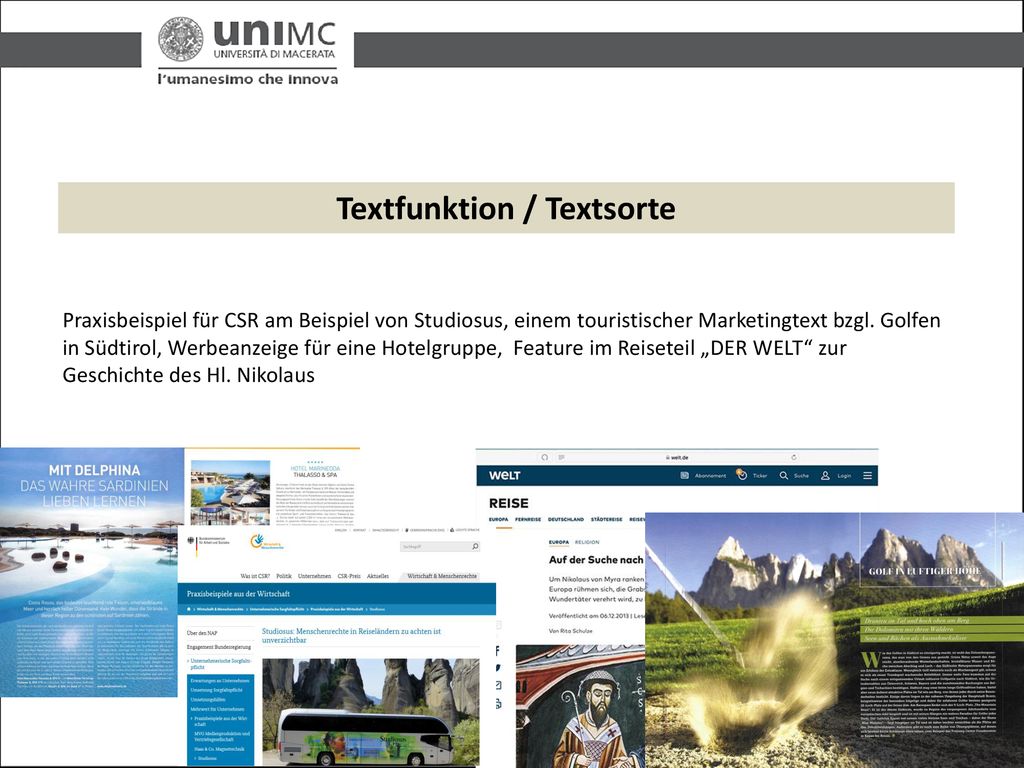
Task: Click the WELT logo in the site header
Action: pyautogui.click(x=504, y=475)
